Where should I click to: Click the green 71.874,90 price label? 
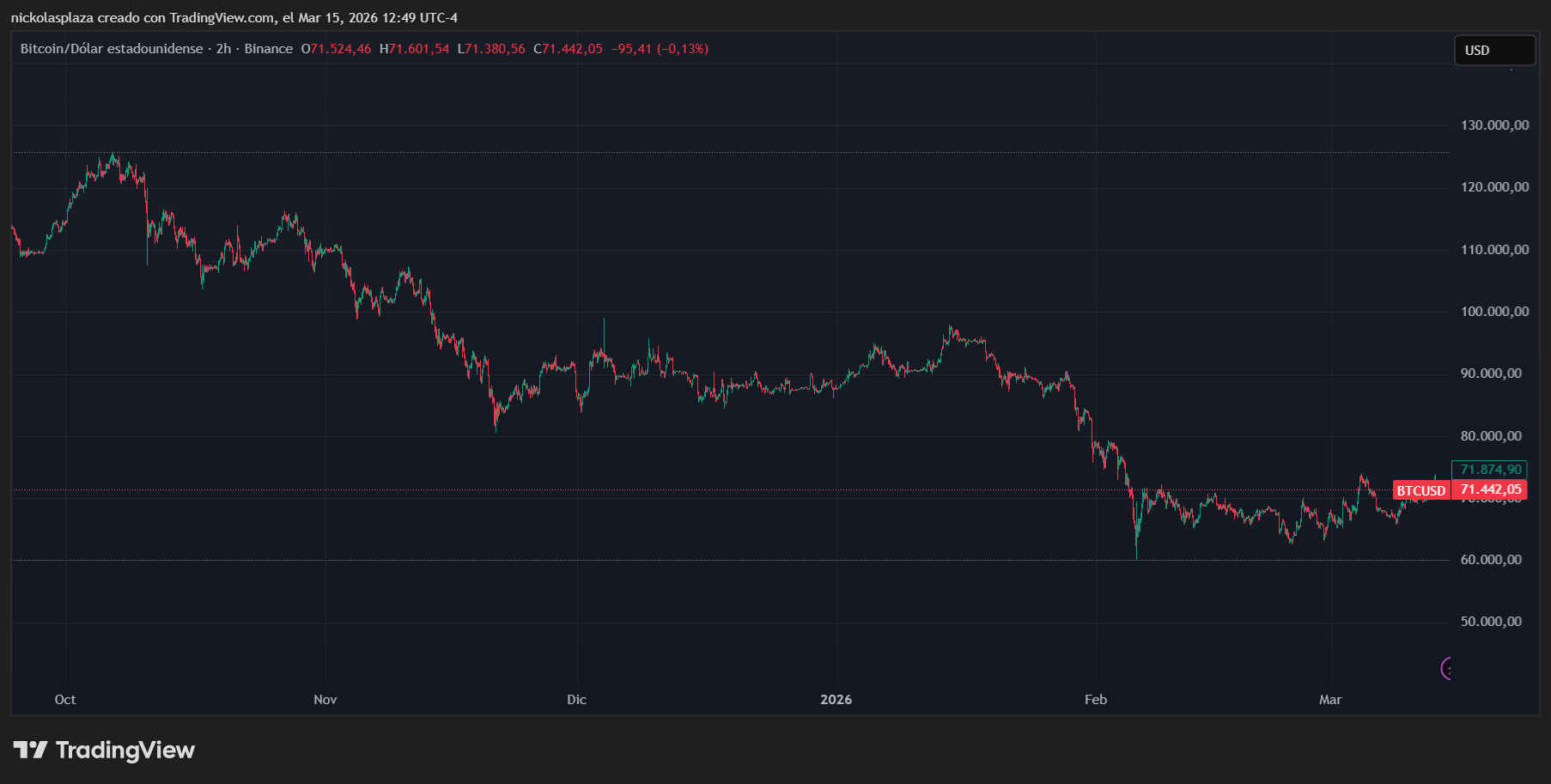point(1490,470)
